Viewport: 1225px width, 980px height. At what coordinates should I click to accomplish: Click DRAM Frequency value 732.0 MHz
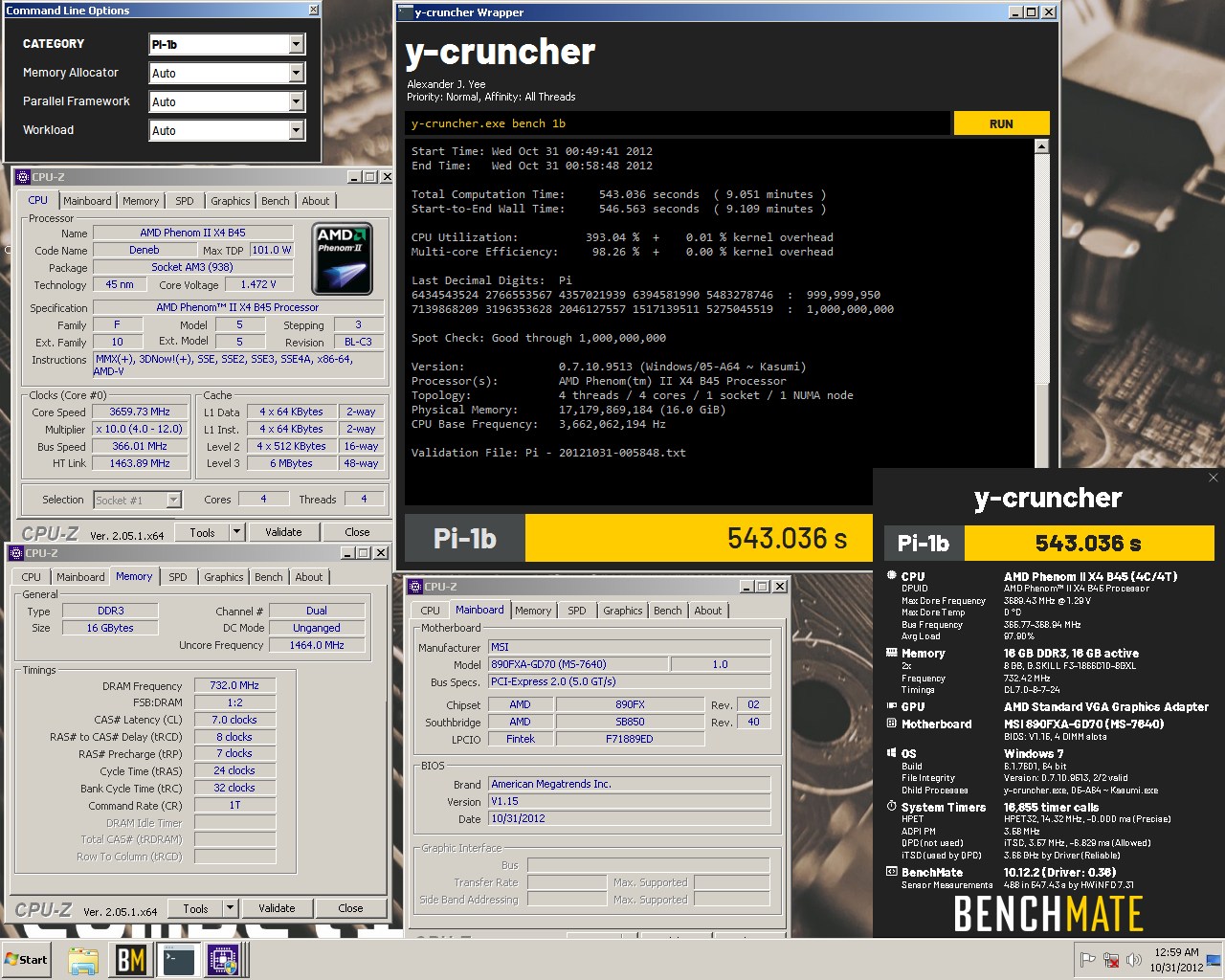click(235, 686)
